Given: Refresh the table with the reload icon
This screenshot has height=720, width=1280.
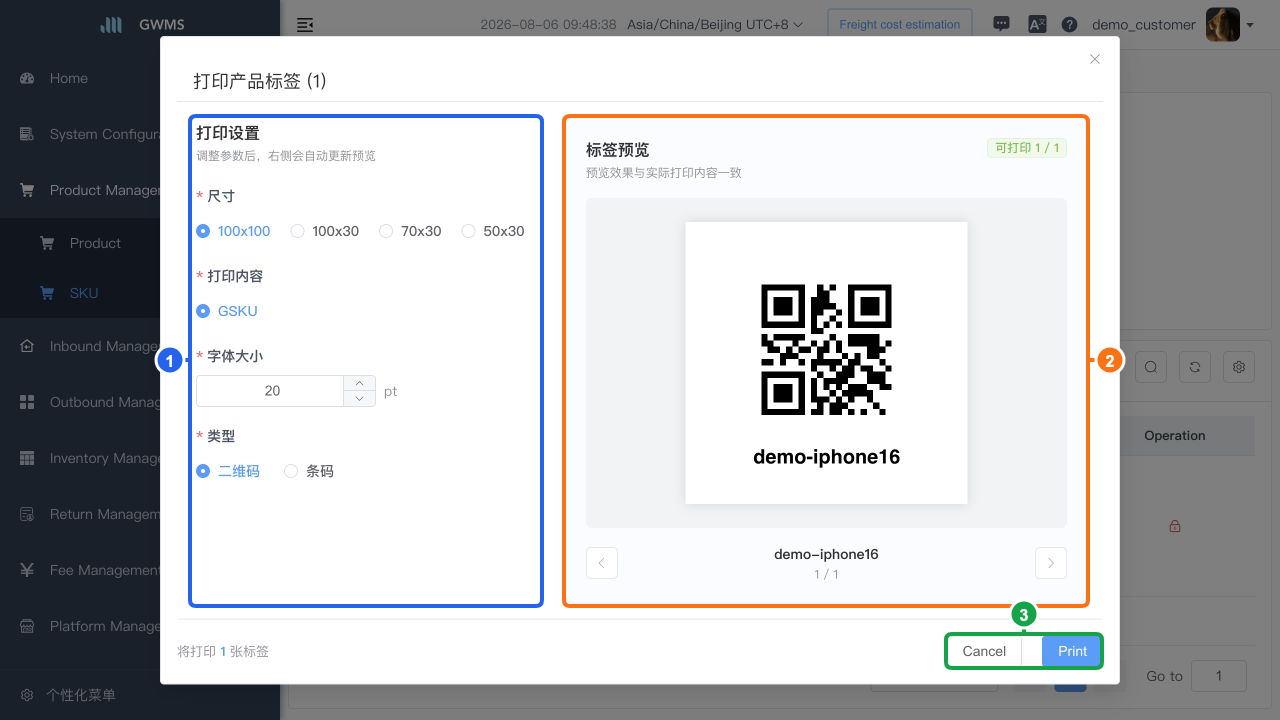Looking at the screenshot, I should click(1195, 367).
